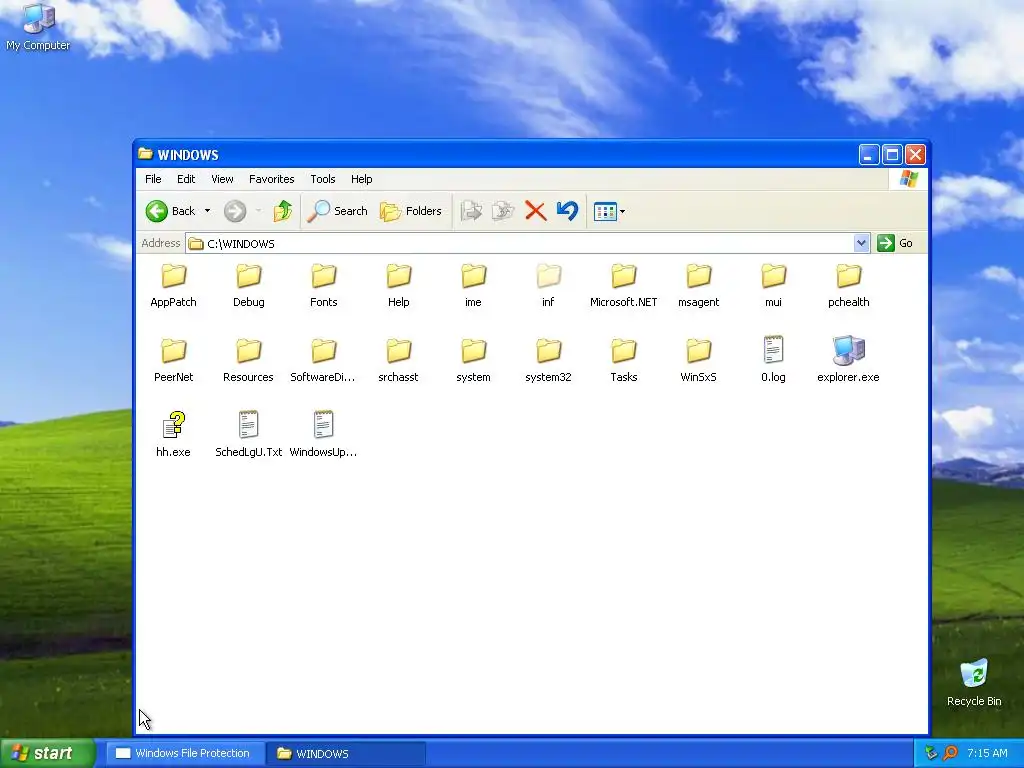
Task: Select the hh.exe help icon
Action: coord(174,424)
